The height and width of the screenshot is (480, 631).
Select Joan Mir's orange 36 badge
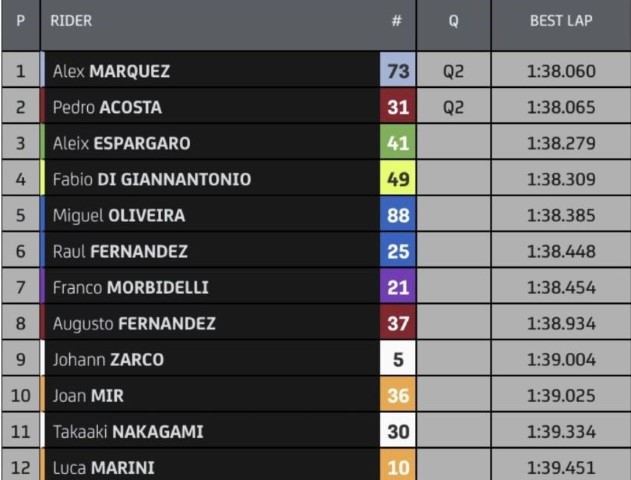[x=398, y=395]
